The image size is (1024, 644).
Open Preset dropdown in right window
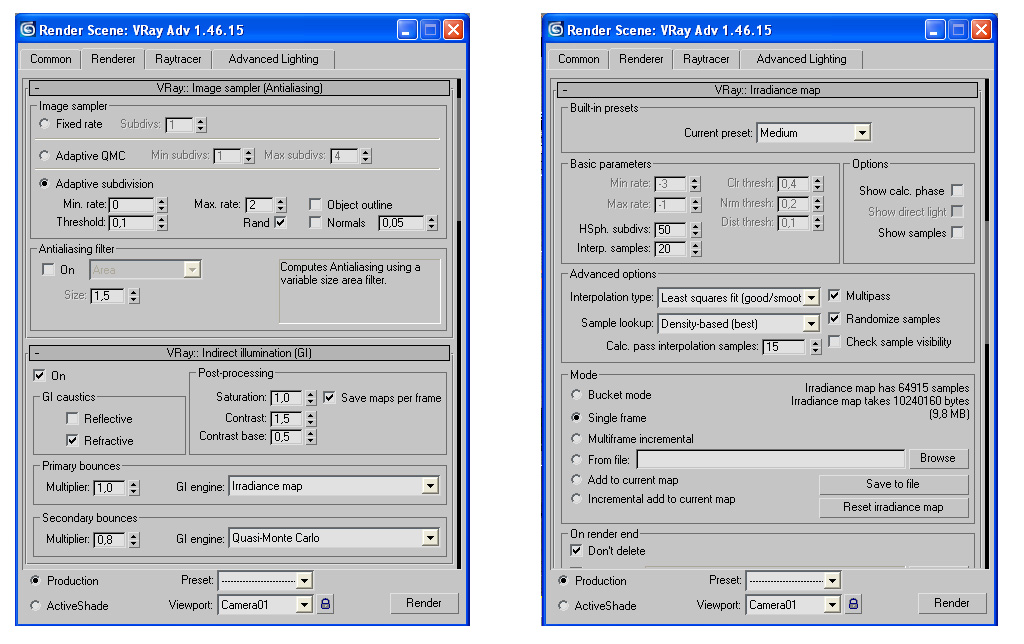[x=832, y=580]
